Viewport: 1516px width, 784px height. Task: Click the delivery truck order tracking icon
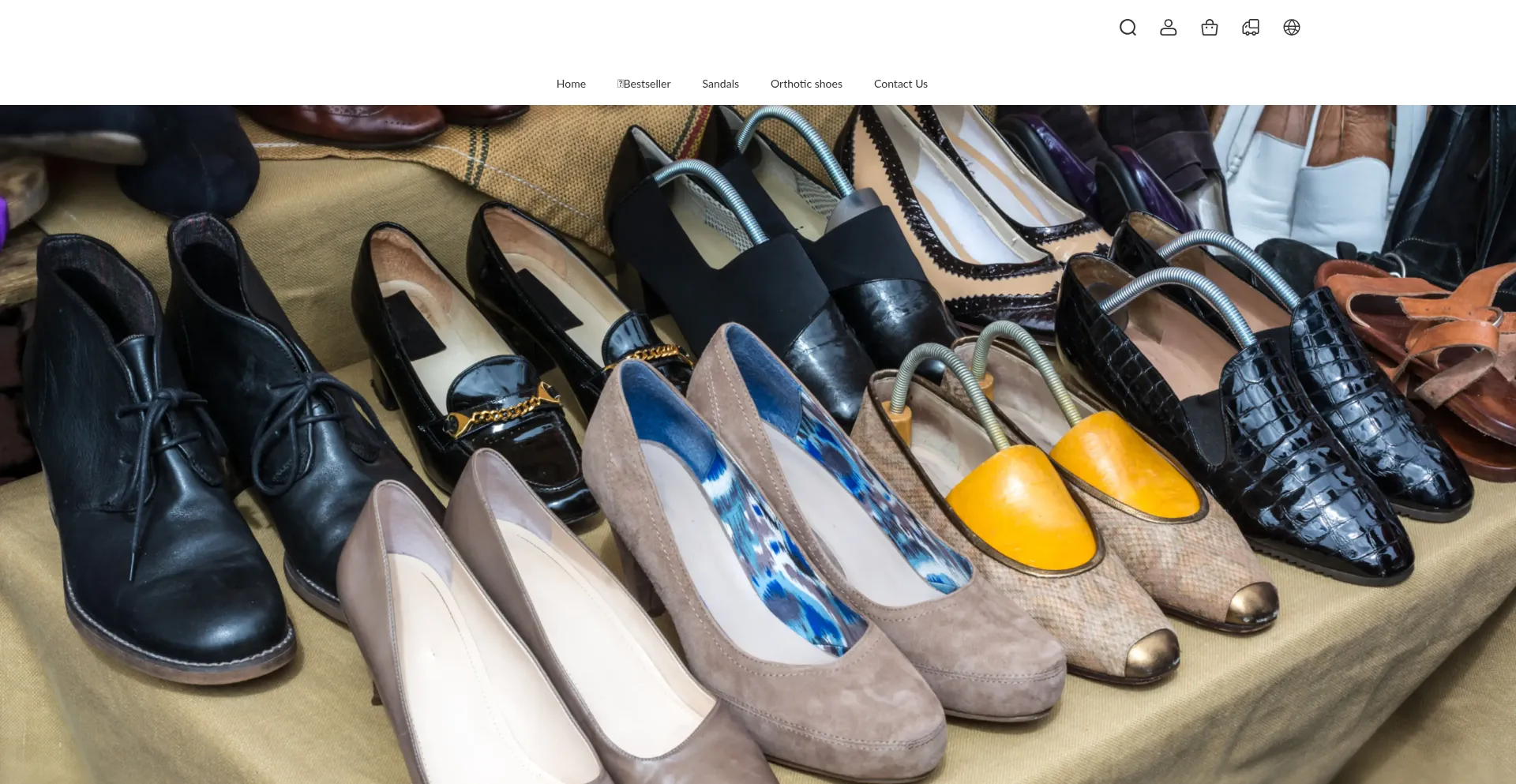pos(1250,28)
